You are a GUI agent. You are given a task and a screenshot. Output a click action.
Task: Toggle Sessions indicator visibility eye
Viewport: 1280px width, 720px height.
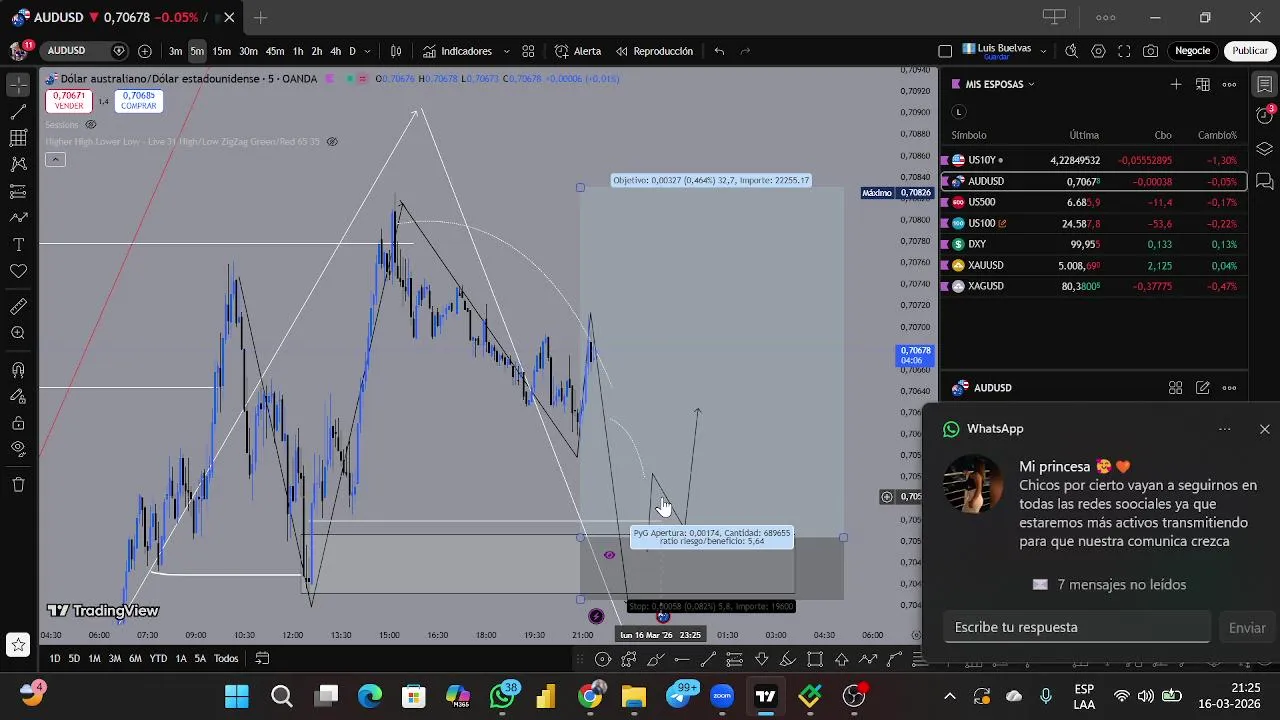(x=90, y=125)
